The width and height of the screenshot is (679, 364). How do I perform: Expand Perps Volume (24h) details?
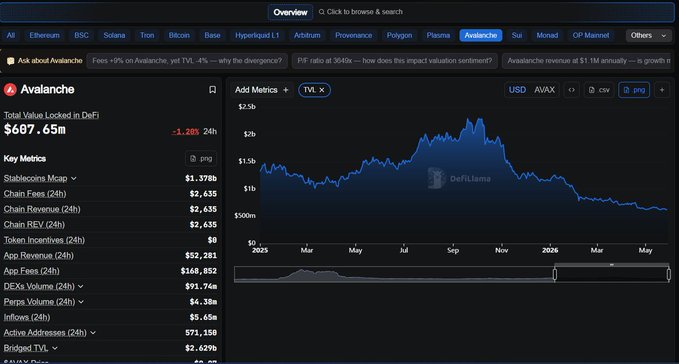81,302
